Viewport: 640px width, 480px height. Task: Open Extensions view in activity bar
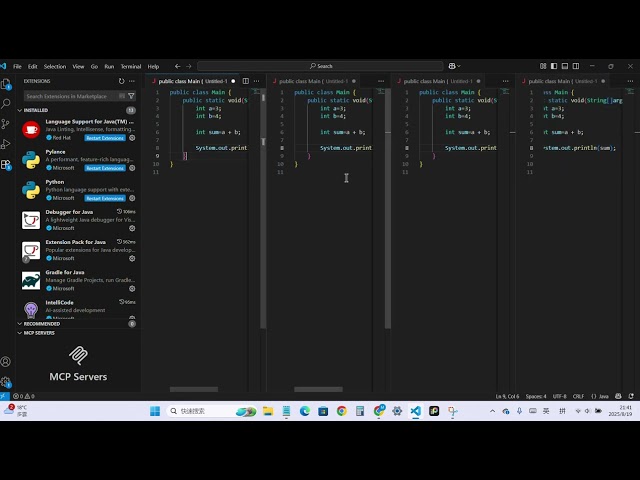6,164
